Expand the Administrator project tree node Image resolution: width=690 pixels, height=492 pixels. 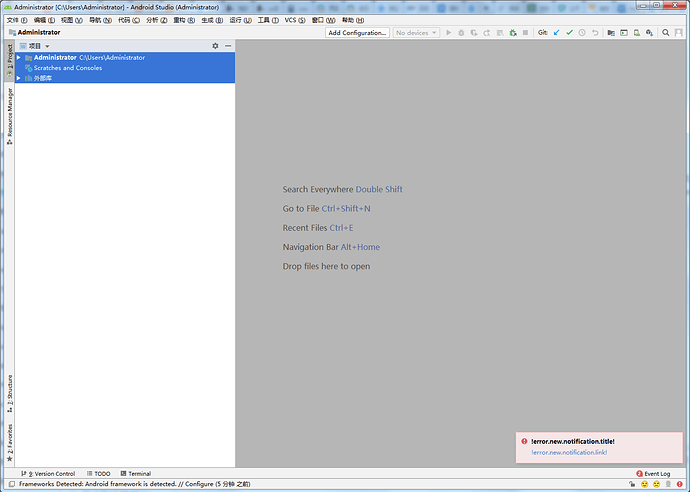pyautogui.click(x=18, y=58)
